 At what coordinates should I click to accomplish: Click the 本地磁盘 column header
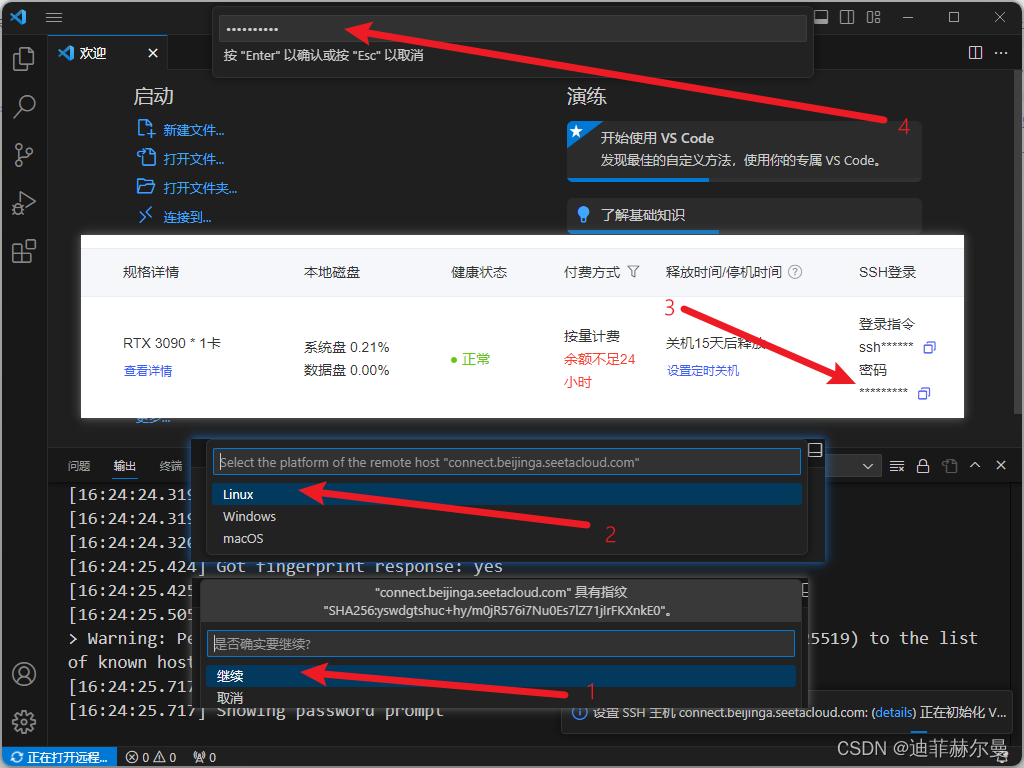[x=332, y=272]
